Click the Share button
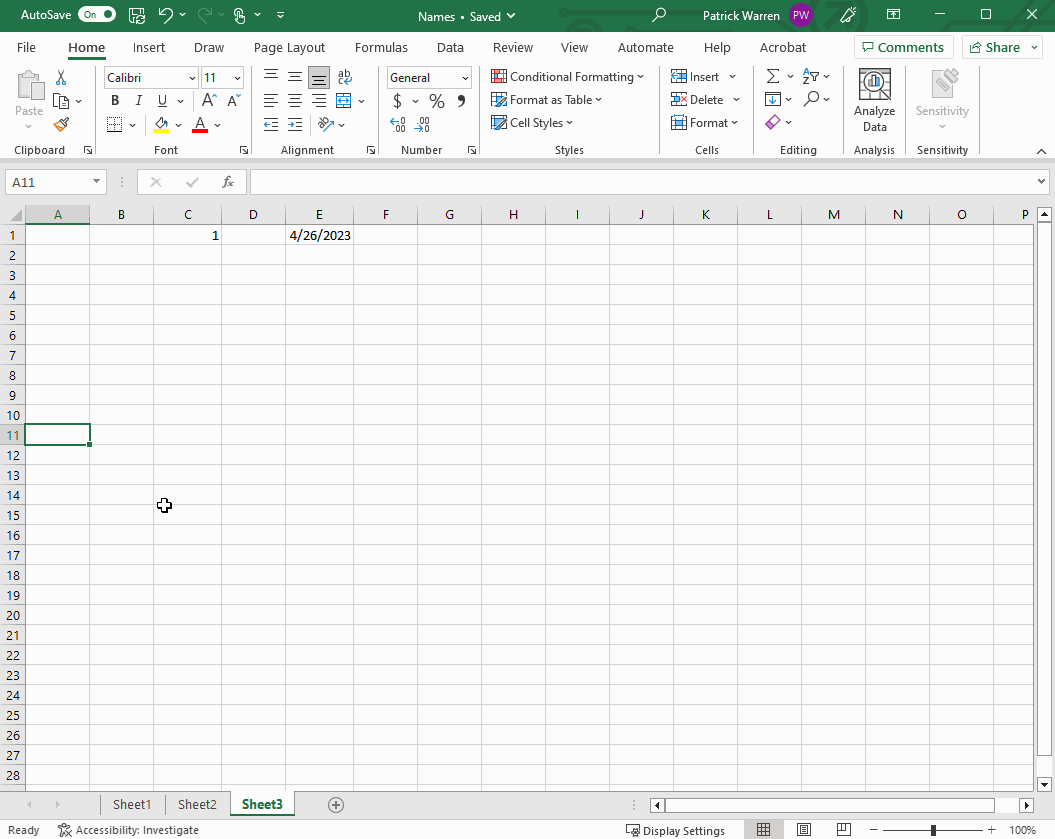This screenshot has height=839, width=1055. click(x=994, y=48)
